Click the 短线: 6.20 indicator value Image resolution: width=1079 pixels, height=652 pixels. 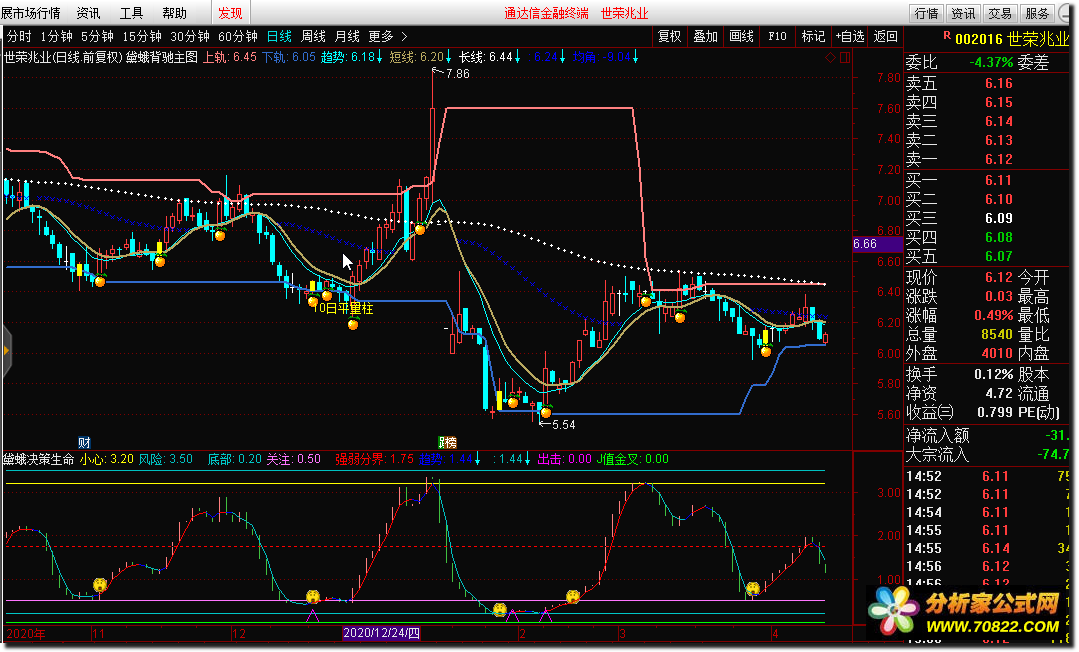420,57
